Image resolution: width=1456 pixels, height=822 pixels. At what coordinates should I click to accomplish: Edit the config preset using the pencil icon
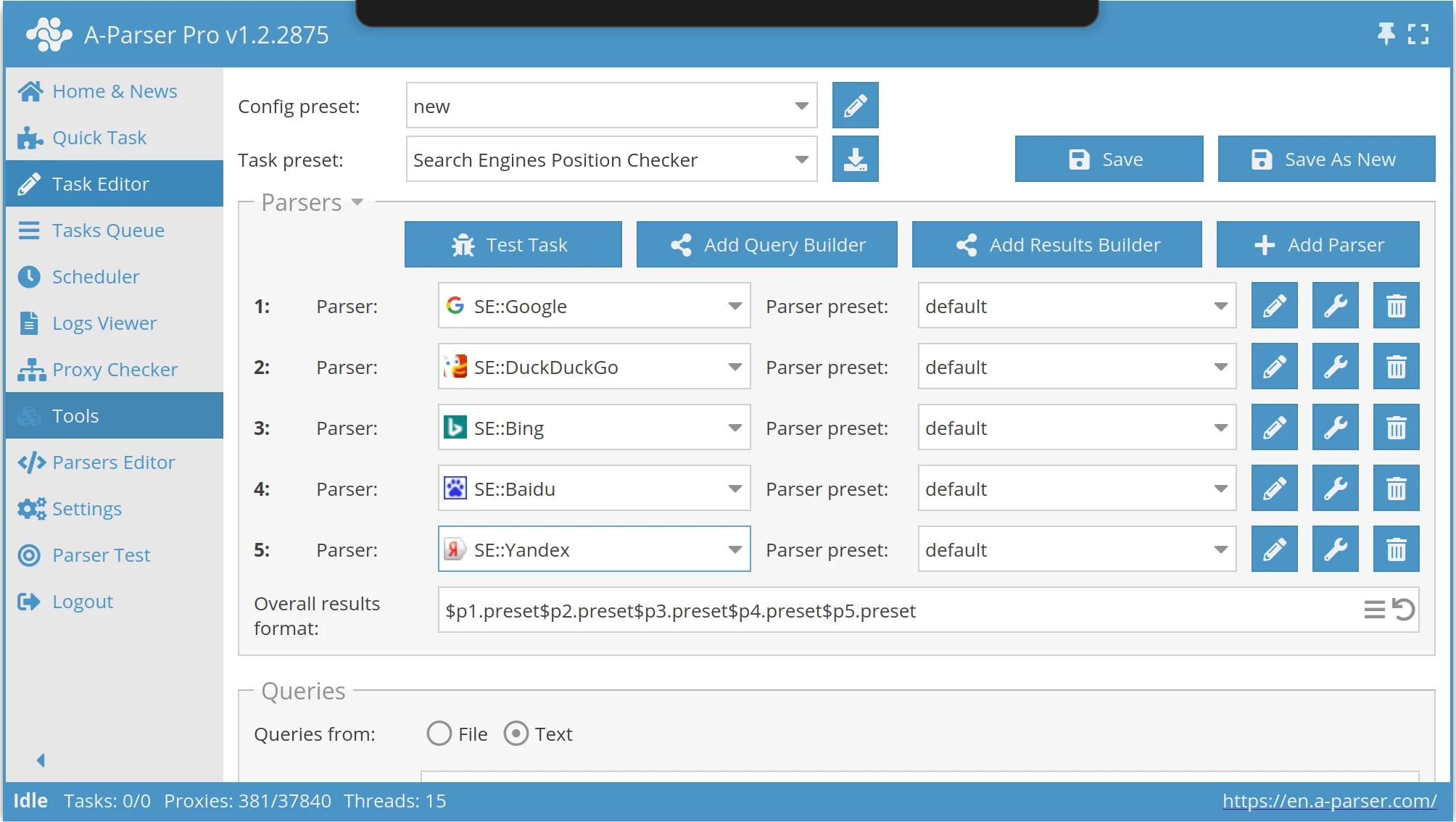pos(855,105)
